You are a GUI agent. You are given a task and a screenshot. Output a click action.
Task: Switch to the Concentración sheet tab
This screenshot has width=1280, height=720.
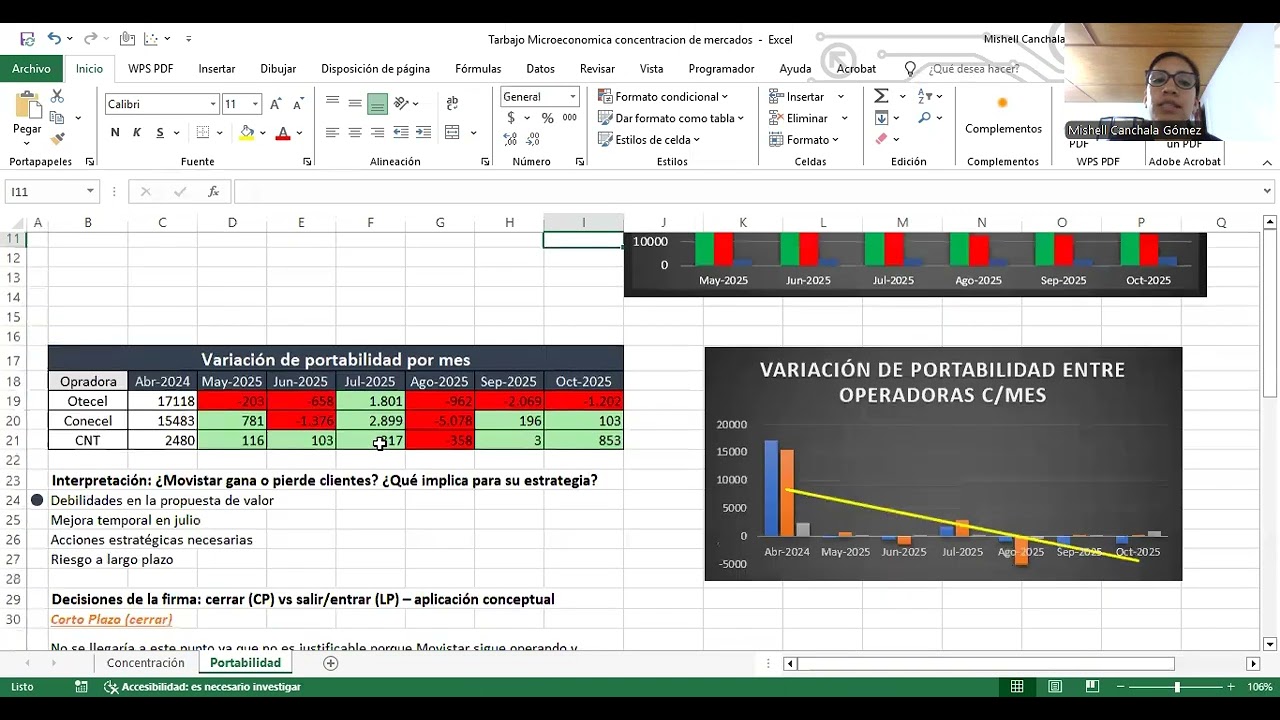(x=146, y=663)
